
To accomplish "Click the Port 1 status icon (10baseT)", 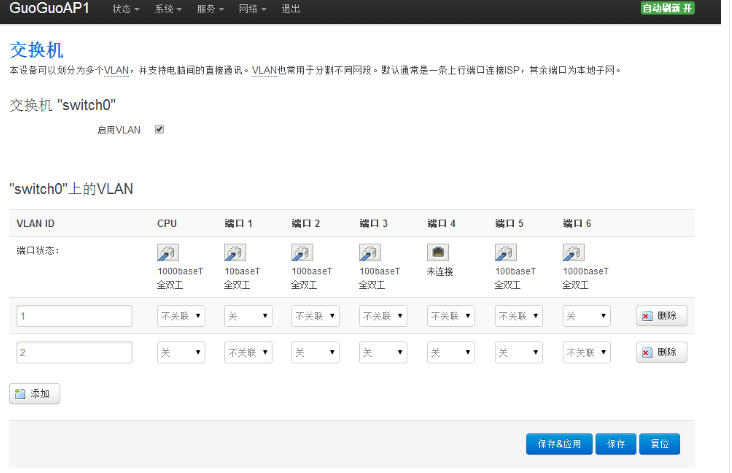I will click(x=235, y=253).
